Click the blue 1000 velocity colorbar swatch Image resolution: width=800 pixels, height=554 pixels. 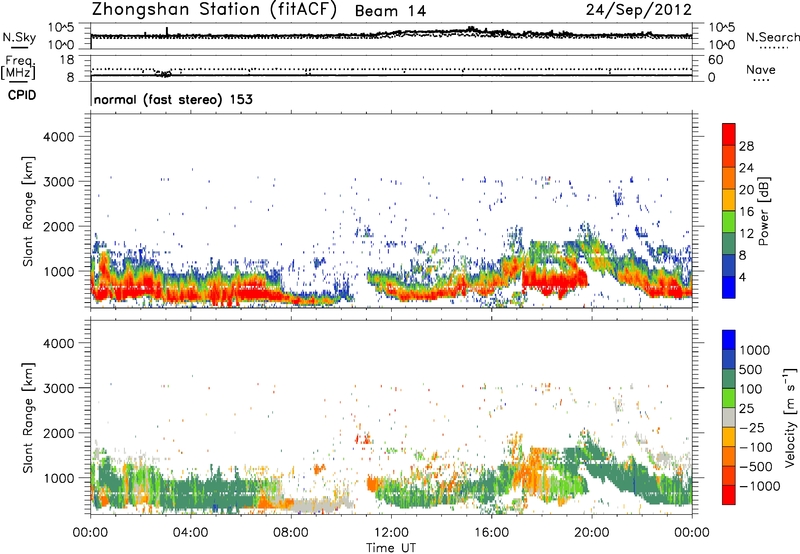[729, 340]
